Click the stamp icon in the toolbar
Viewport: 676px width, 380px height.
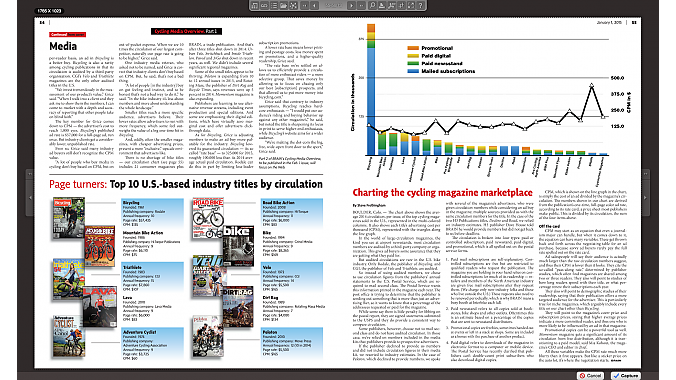pos(382,6)
